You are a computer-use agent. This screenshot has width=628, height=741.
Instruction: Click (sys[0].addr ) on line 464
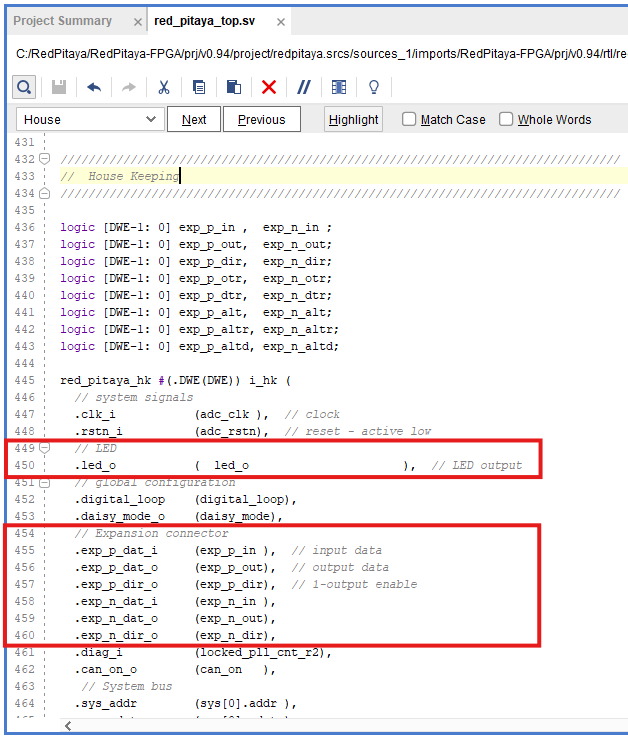point(242,704)
